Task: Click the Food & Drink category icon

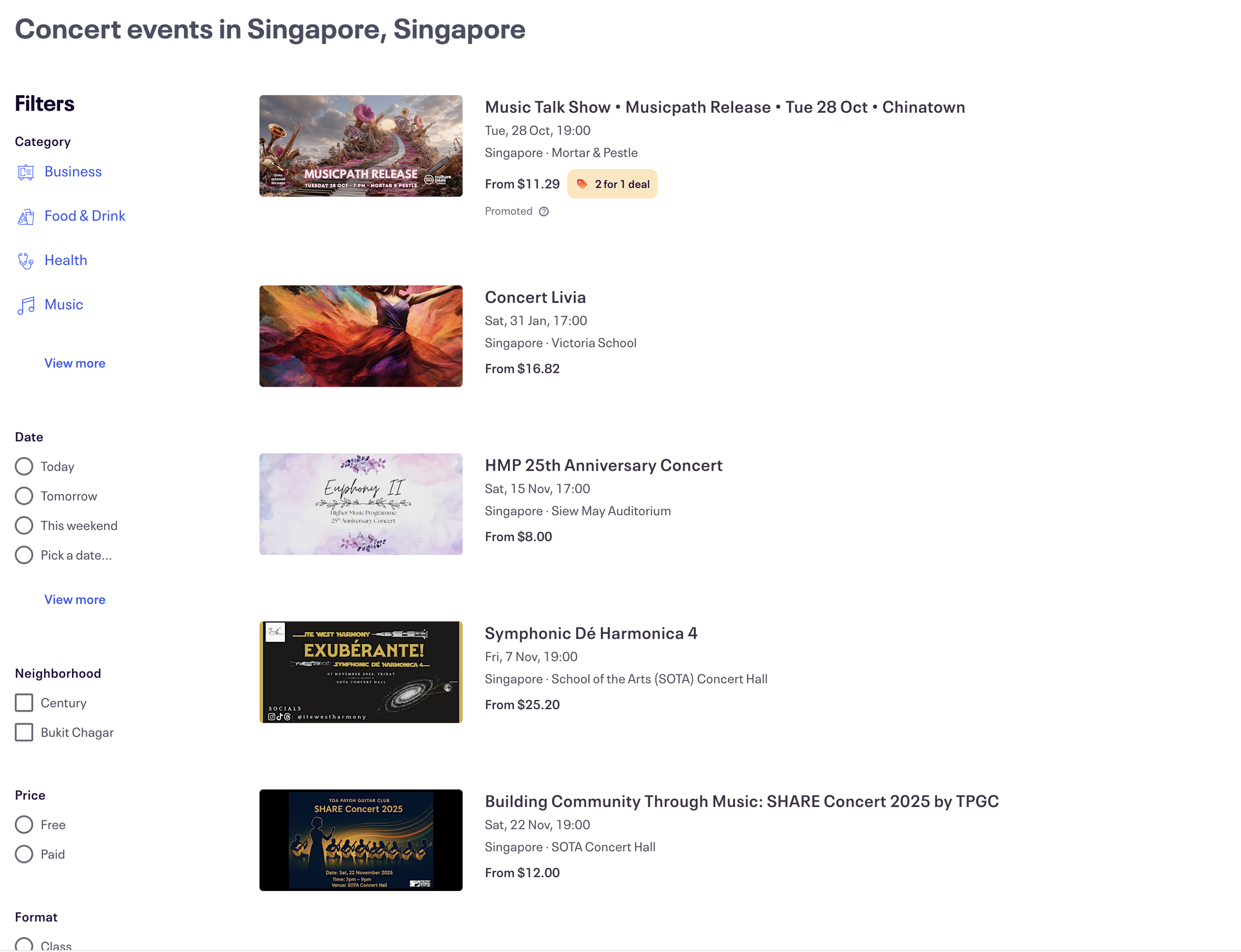Action: click(26, 216)
